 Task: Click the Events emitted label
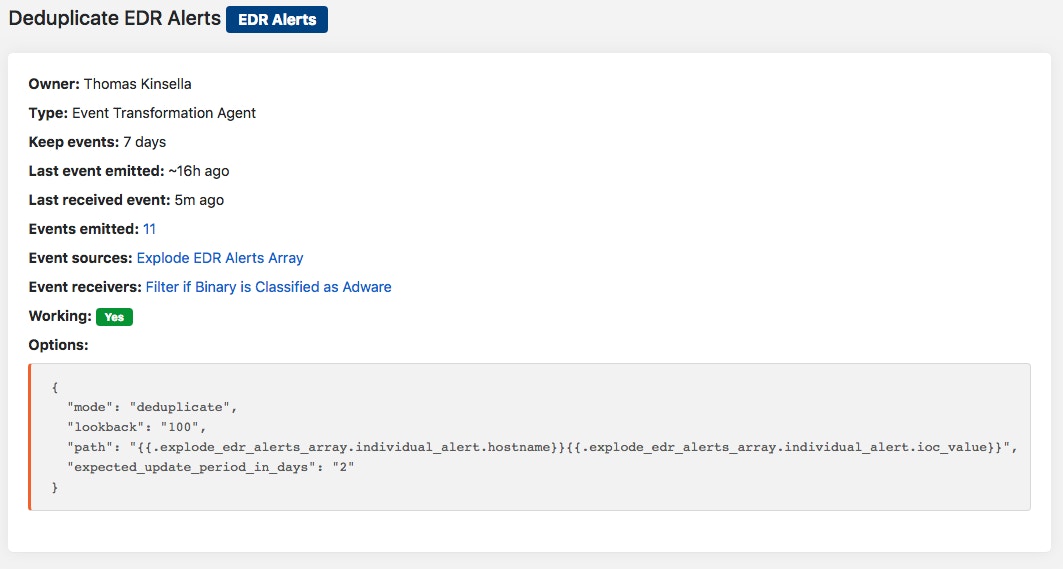click(x=84, y=229)
